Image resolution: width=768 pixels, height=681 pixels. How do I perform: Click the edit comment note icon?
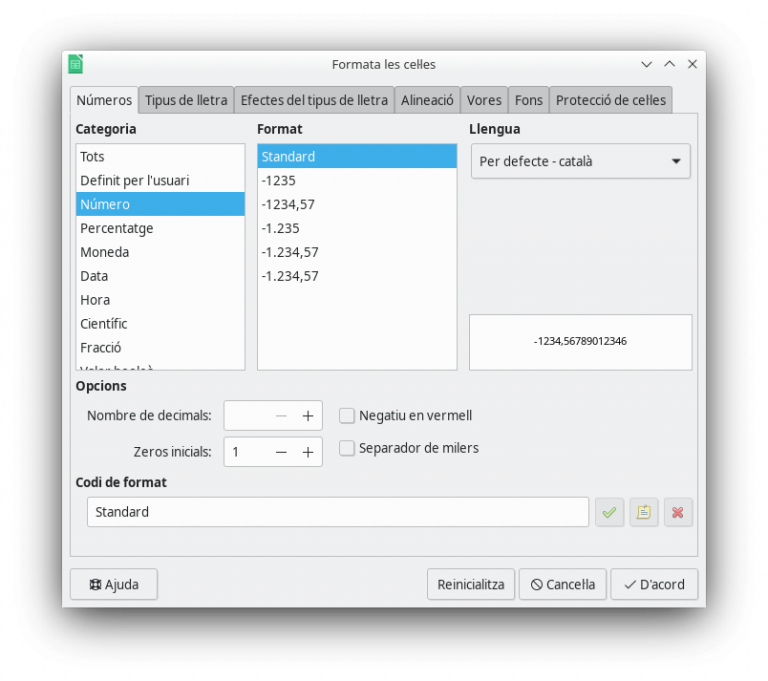643,512
